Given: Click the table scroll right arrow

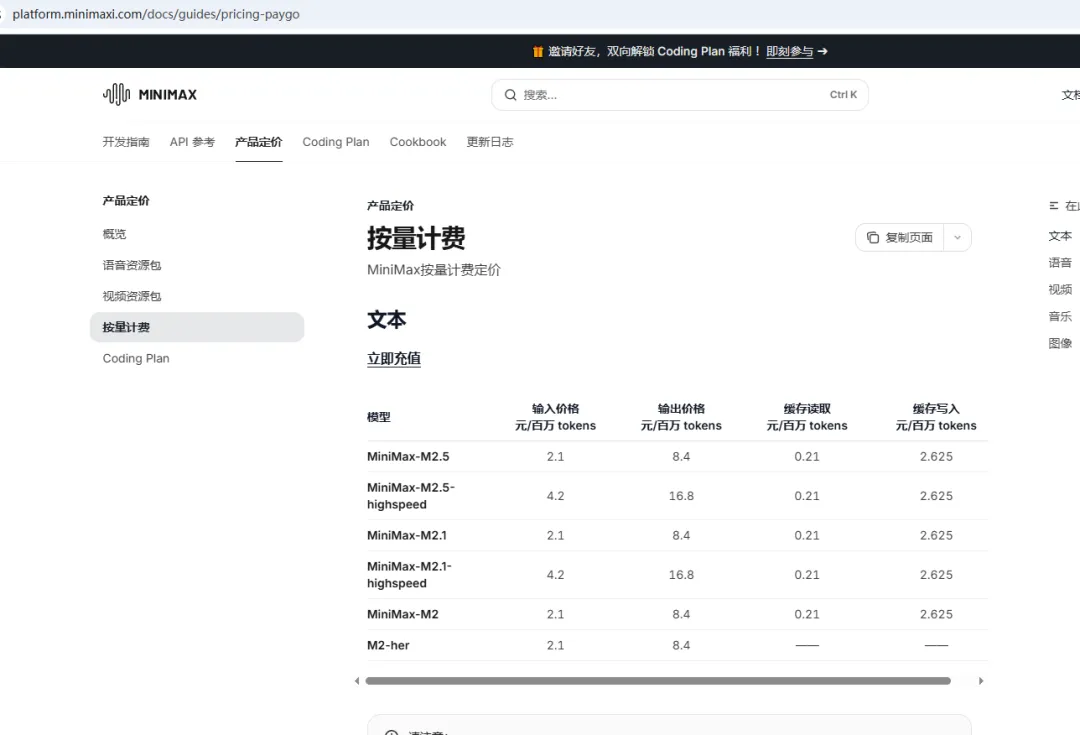Looking at the screenshot, I should [981, 681].
